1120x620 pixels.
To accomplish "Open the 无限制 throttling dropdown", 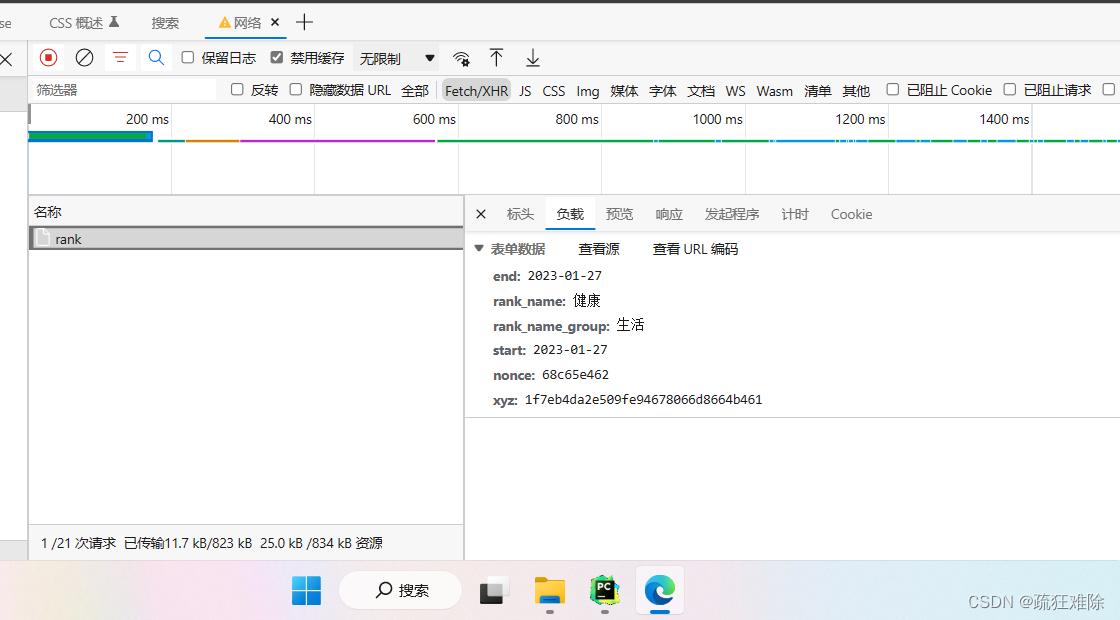I will 393,58.
